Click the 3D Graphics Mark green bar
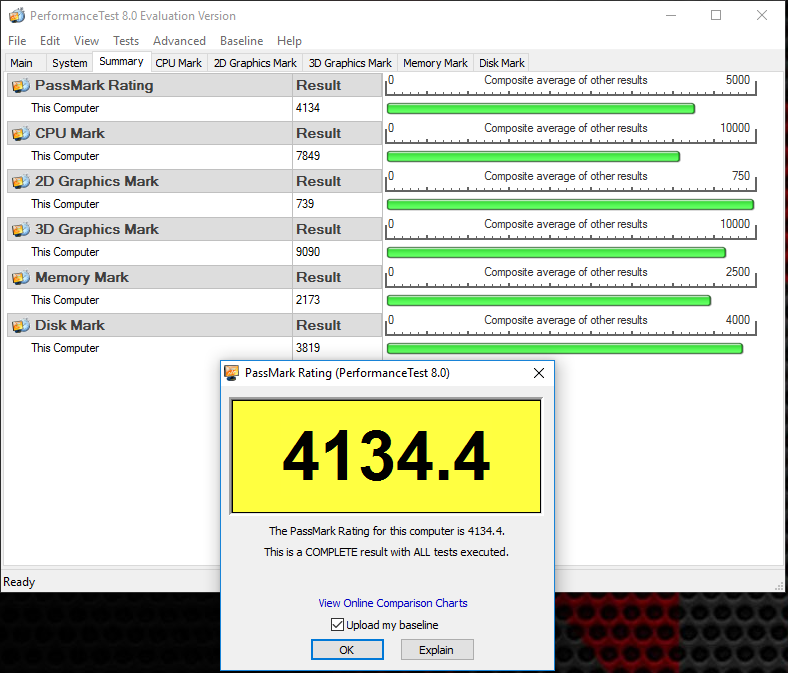 point(556,252)
